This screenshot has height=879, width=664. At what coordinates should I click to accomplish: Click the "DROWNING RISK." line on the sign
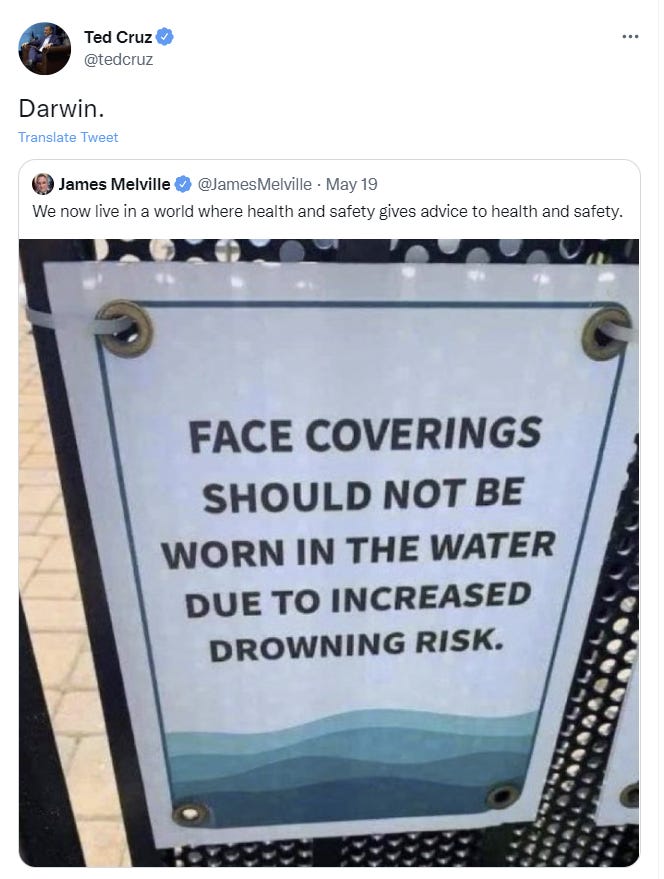(351, 642)
